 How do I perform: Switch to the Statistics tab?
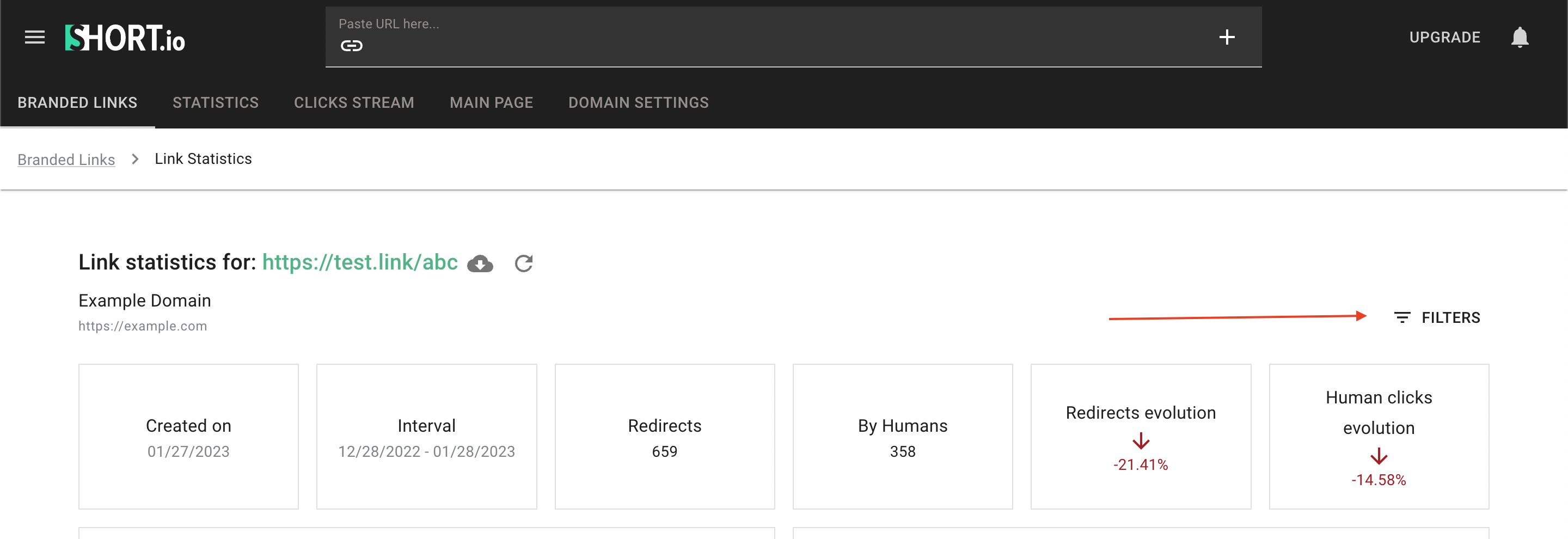(216, 103)
